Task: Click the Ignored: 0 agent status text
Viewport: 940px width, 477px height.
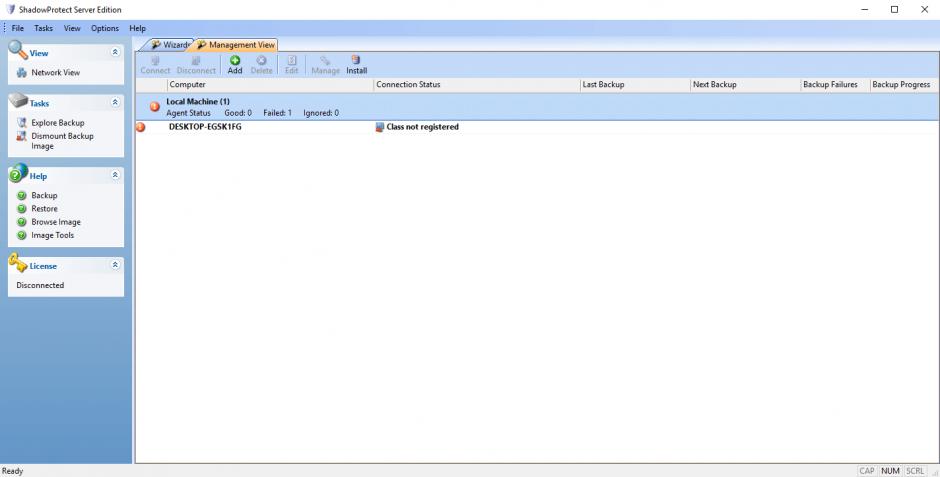Action: [x=321, y=113]
